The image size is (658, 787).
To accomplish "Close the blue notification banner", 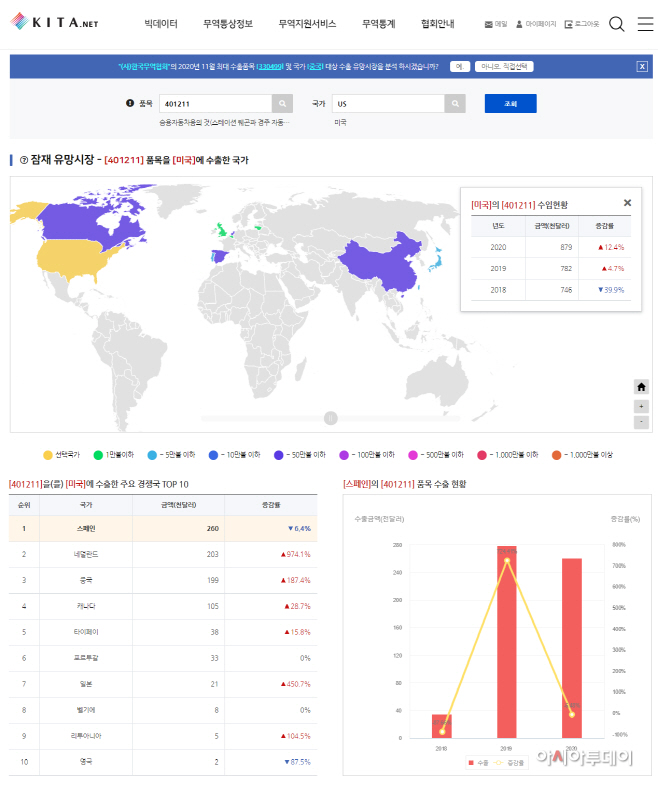I will (642, 66).
